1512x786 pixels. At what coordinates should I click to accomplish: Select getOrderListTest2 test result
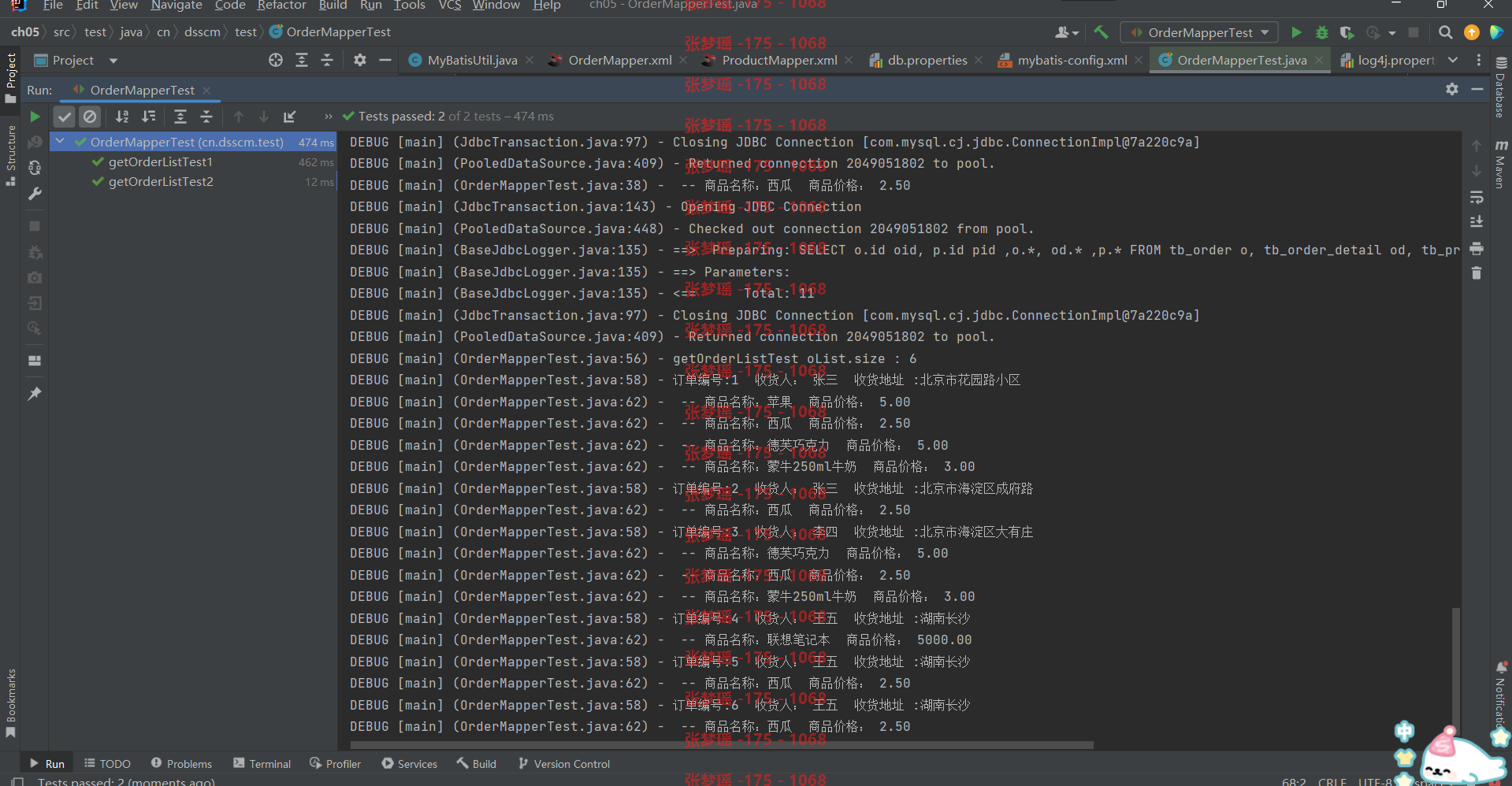(x=161, y=181)
